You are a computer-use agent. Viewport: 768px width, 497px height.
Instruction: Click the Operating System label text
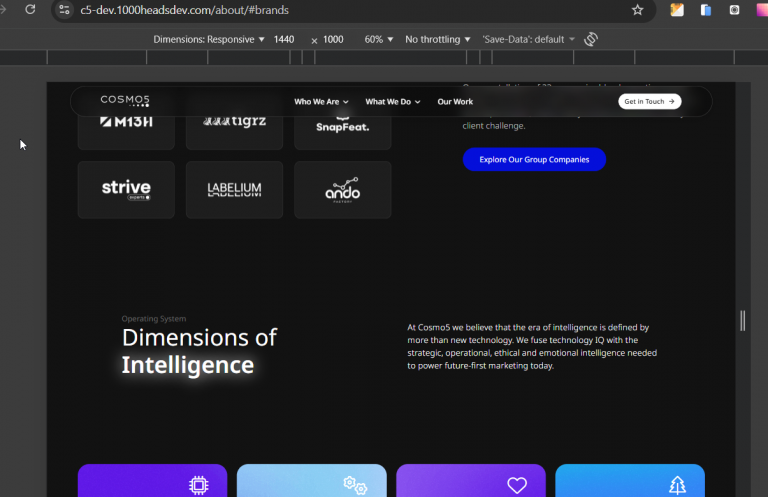pyautogui.click(x=154, y=319)
